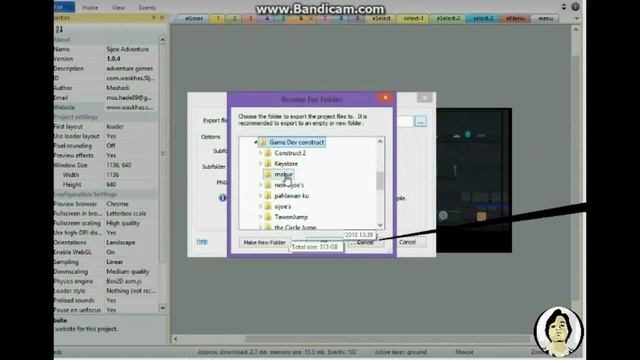Image resolution: width=640 pixels, height=360 pixels.
Task: Expand the Construct 2 folder arrow
Action: point(261,153)
